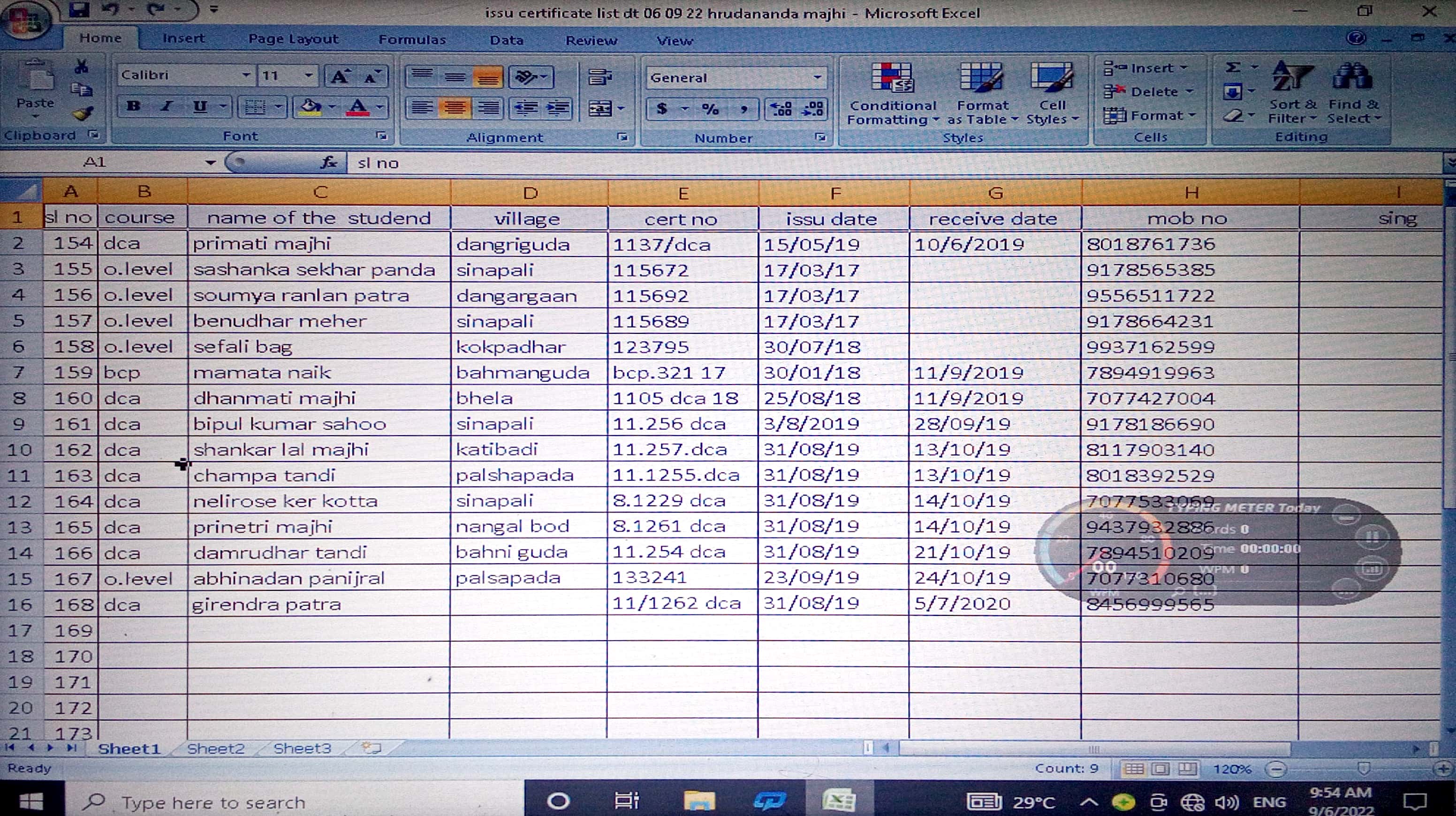
Task: Switch to Sheet2 tab
Action: (x=215, y=749)
